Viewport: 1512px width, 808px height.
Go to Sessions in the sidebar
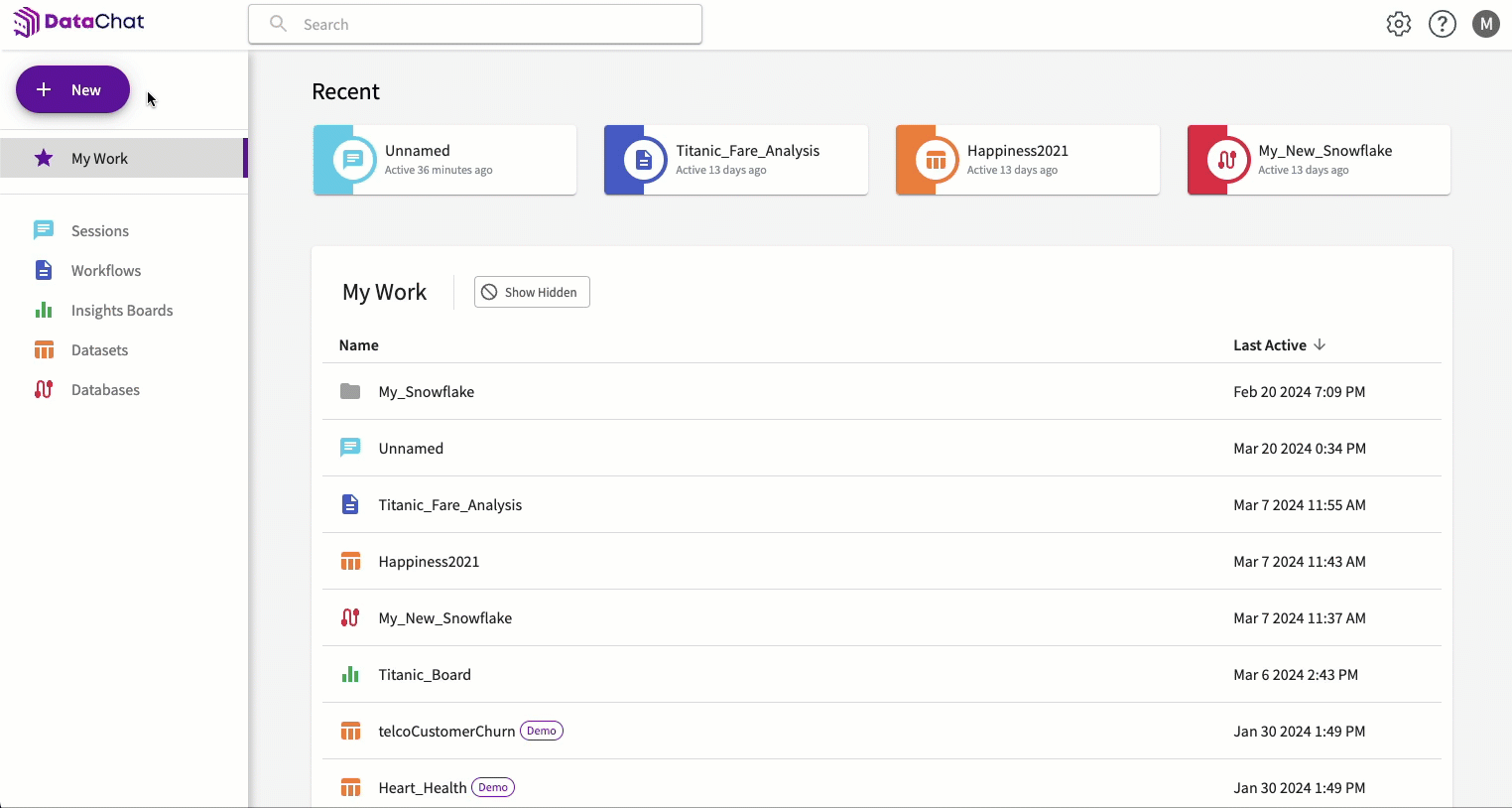[x=100, y=230]
